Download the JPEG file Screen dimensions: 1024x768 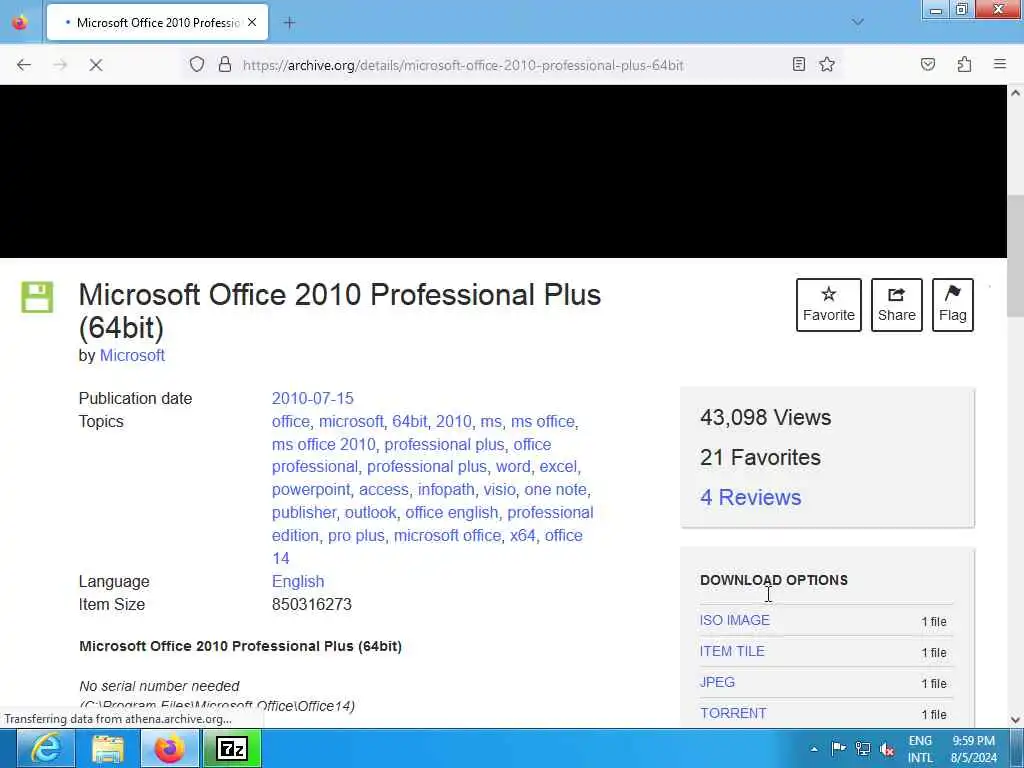click(x=717, y=682)
